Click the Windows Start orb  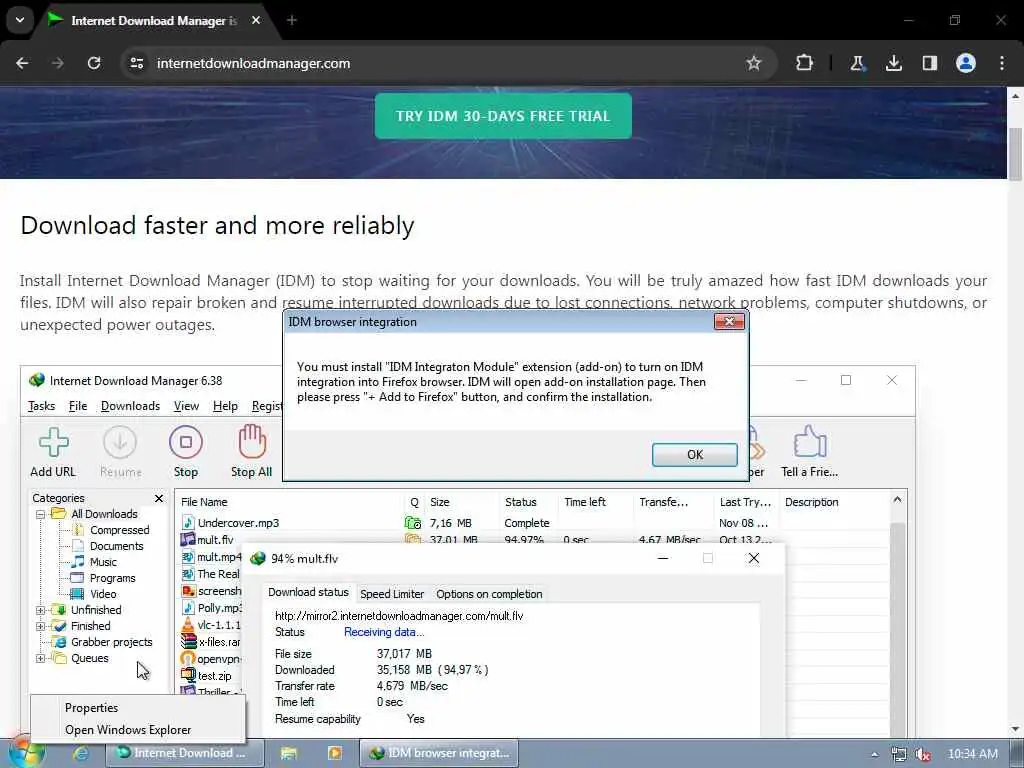pyautogui.click(x=26, y=753)
